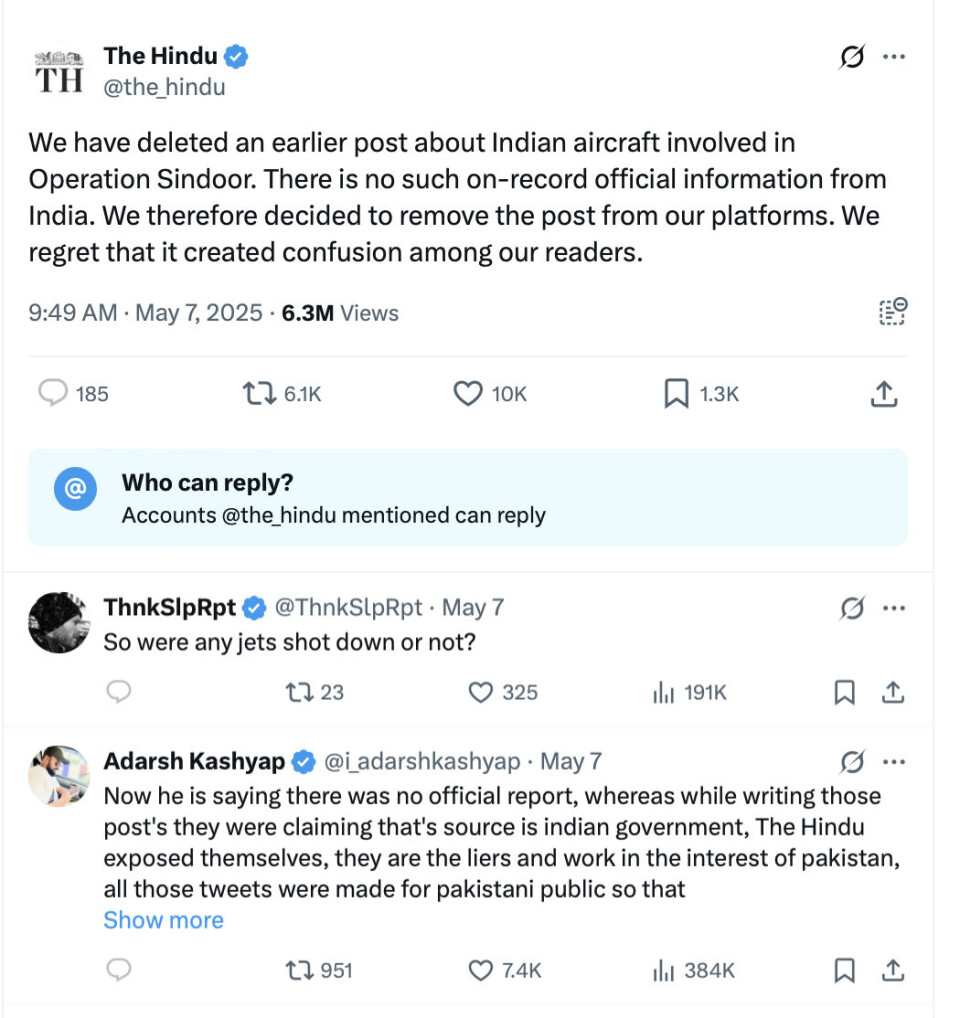Like Adarsh Kashyap's reply with 7.4K likes
Image resolution: width=960 pixels, height=1018 pixels.
482,970
